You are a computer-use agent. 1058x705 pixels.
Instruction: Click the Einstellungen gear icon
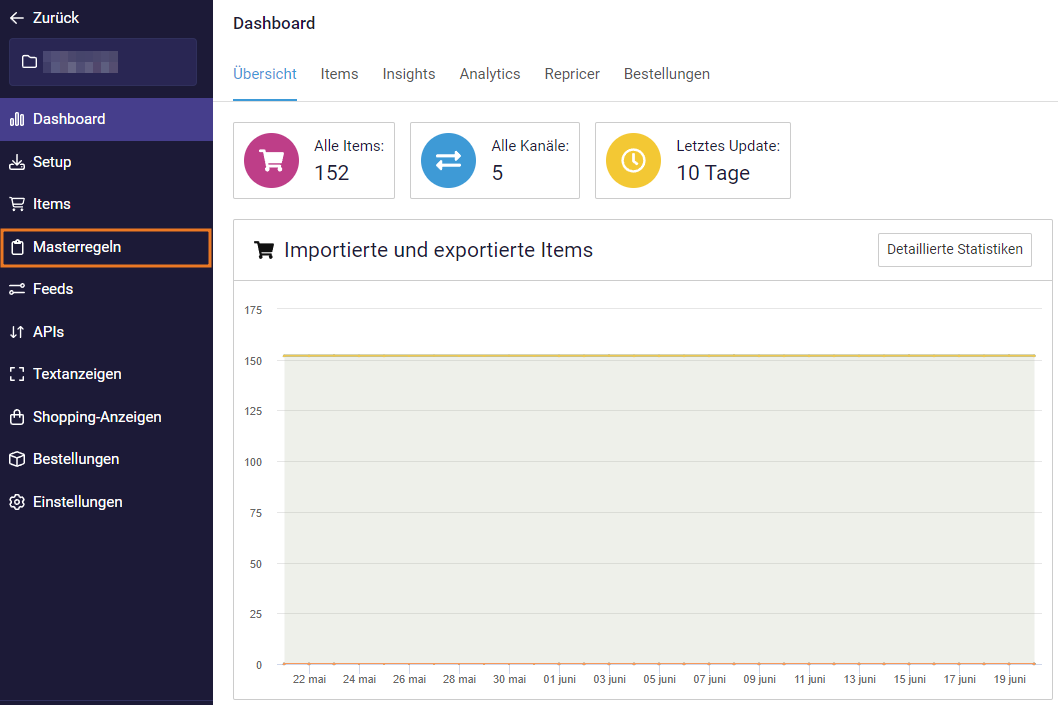coord(16,502)
